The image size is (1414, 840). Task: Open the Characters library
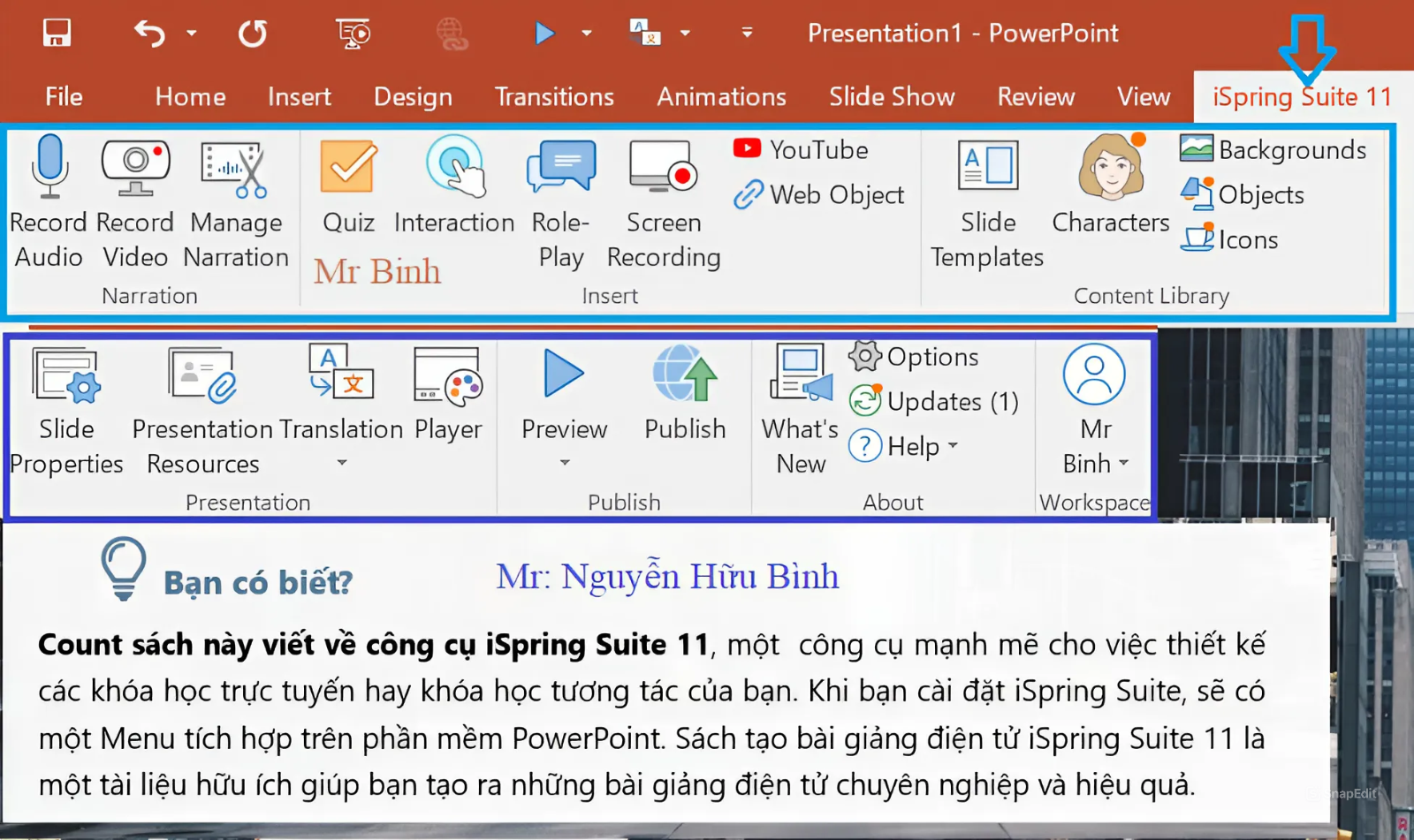[x=1111, y=185]
